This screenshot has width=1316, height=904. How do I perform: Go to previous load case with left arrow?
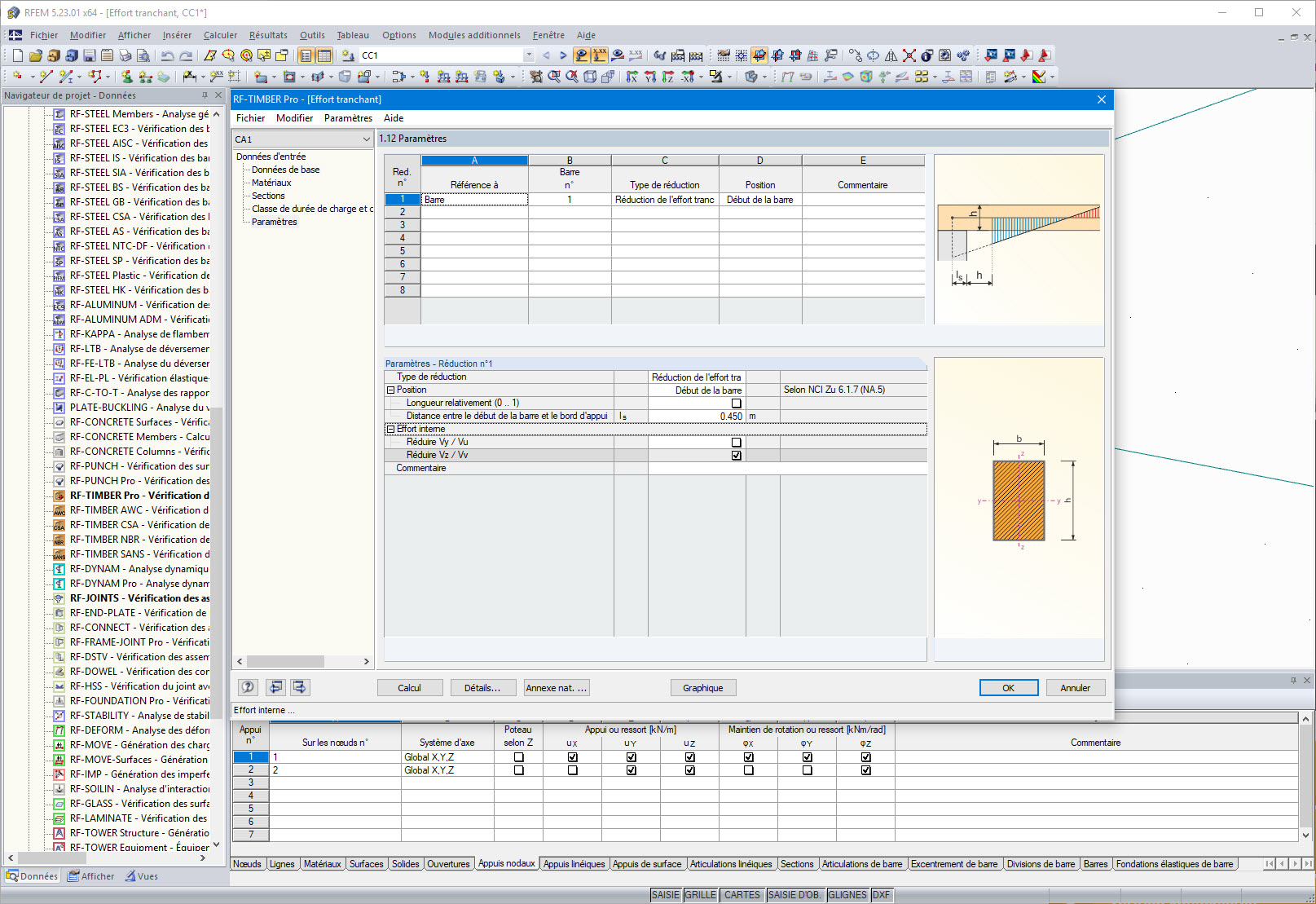tap(546, 55)
